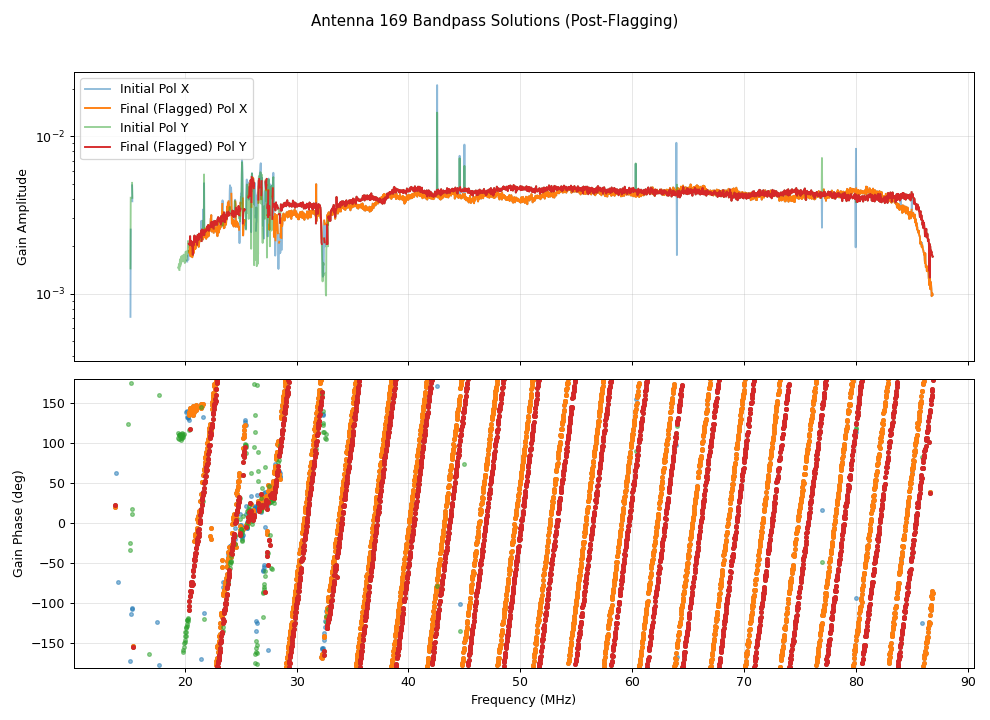This screenshot has width=990, height=720.
Task: Select the 150 tick label on the phase axis
Action: click(x=53, y=403)
